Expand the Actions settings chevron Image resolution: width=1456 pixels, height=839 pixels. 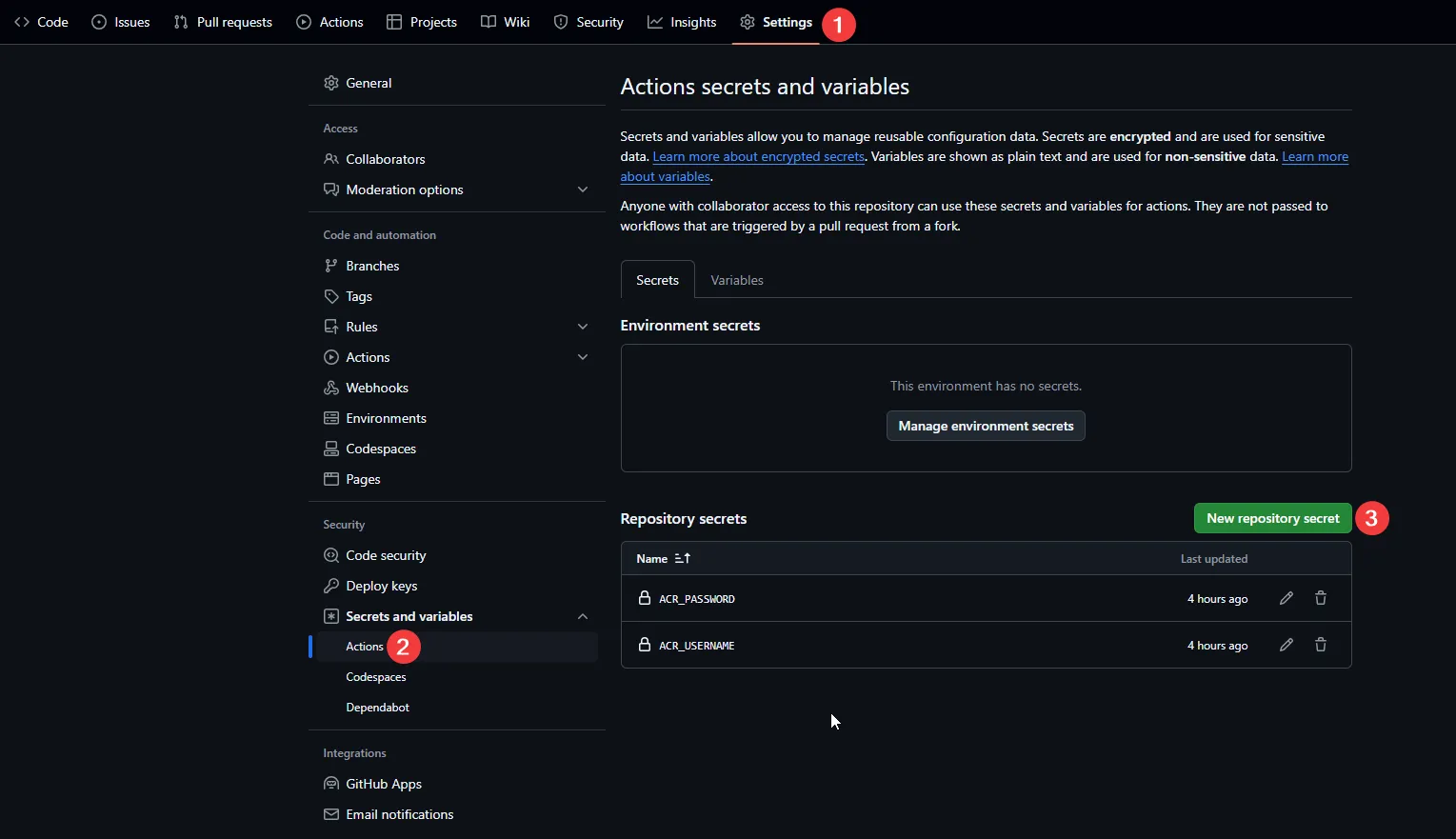[583, 357]
